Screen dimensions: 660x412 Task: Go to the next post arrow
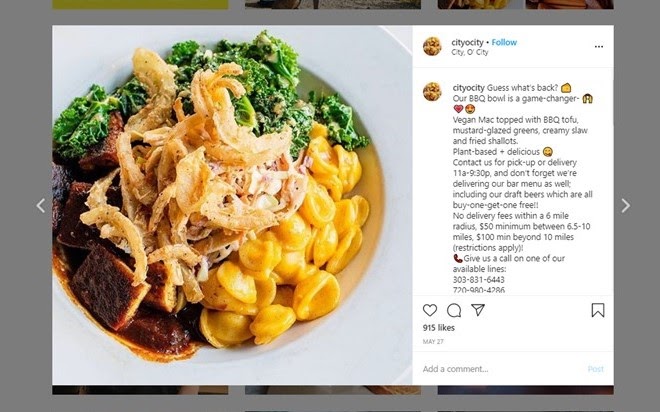coord(625,206)
